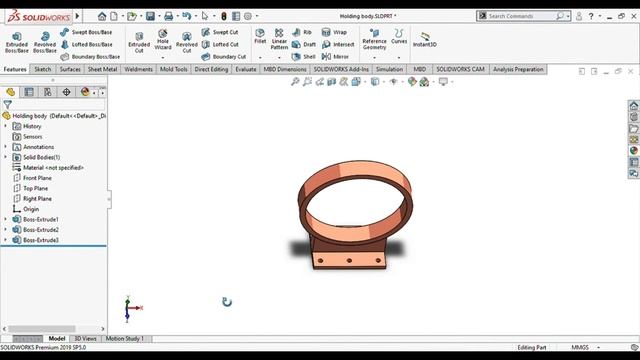Click the feature tree filter field
Image resolution: width=640 pixels, height=360 pixels.
(58, 105)
